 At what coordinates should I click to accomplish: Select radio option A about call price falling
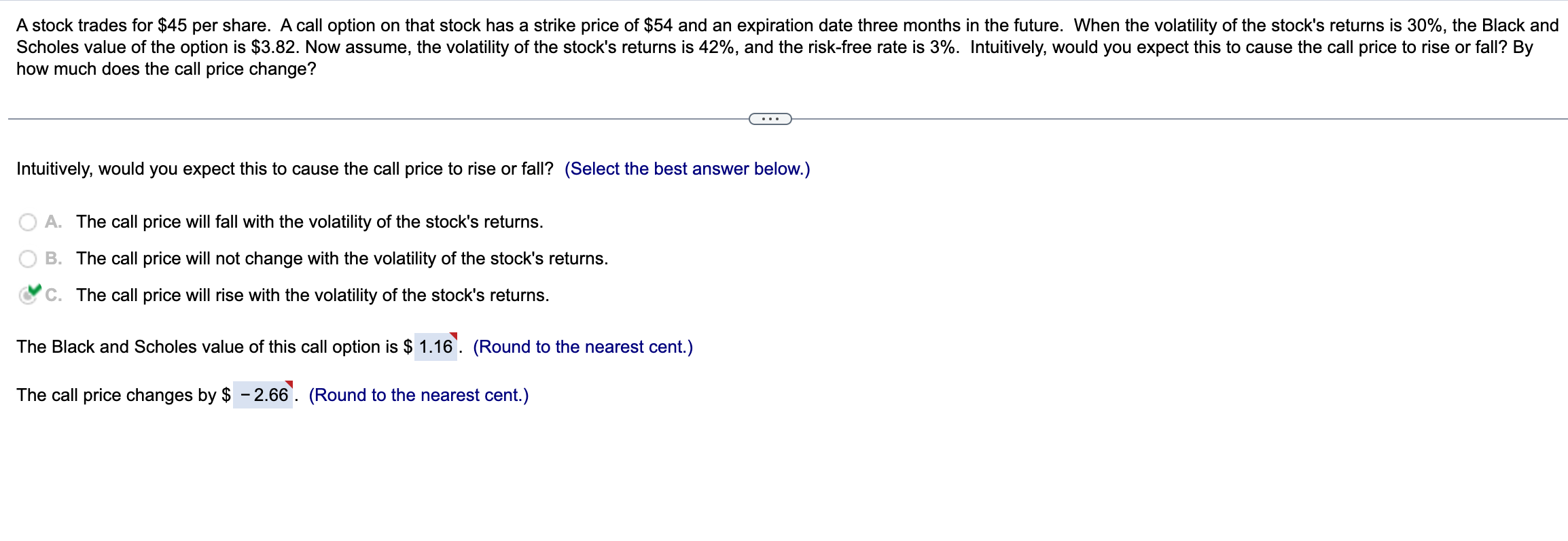27,221
